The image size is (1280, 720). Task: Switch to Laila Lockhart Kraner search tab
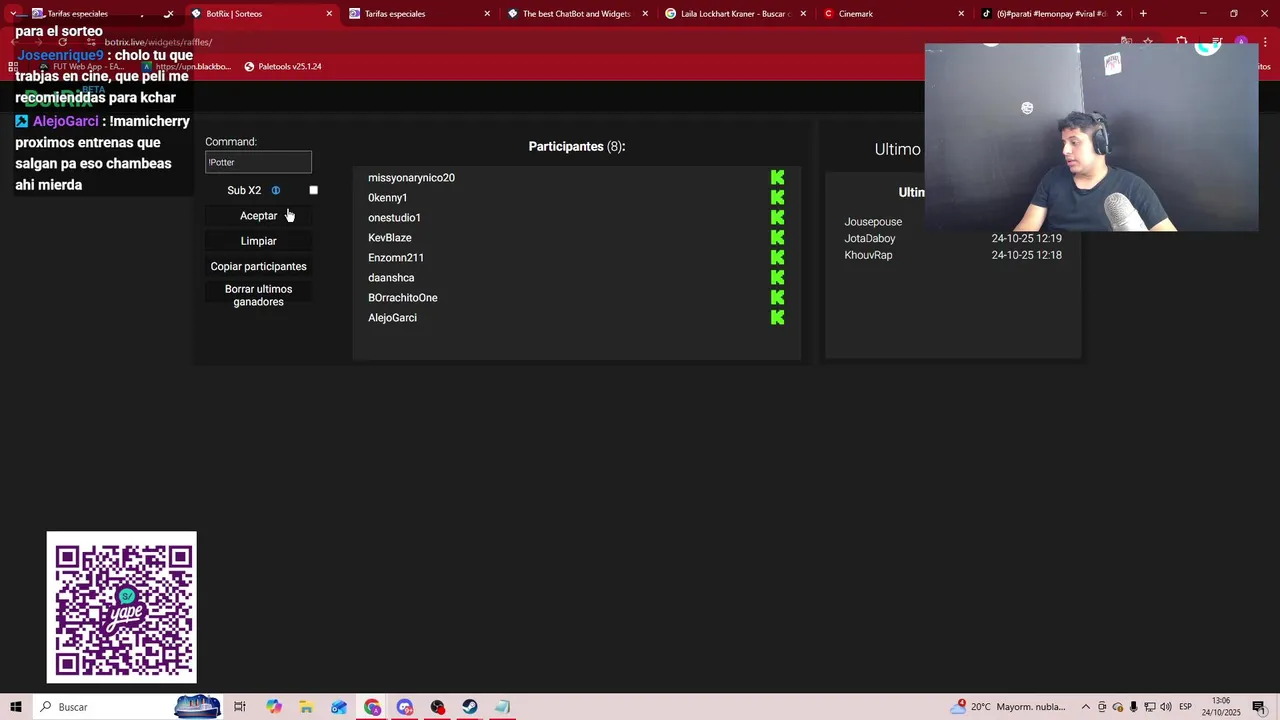(x=735, y=14)
